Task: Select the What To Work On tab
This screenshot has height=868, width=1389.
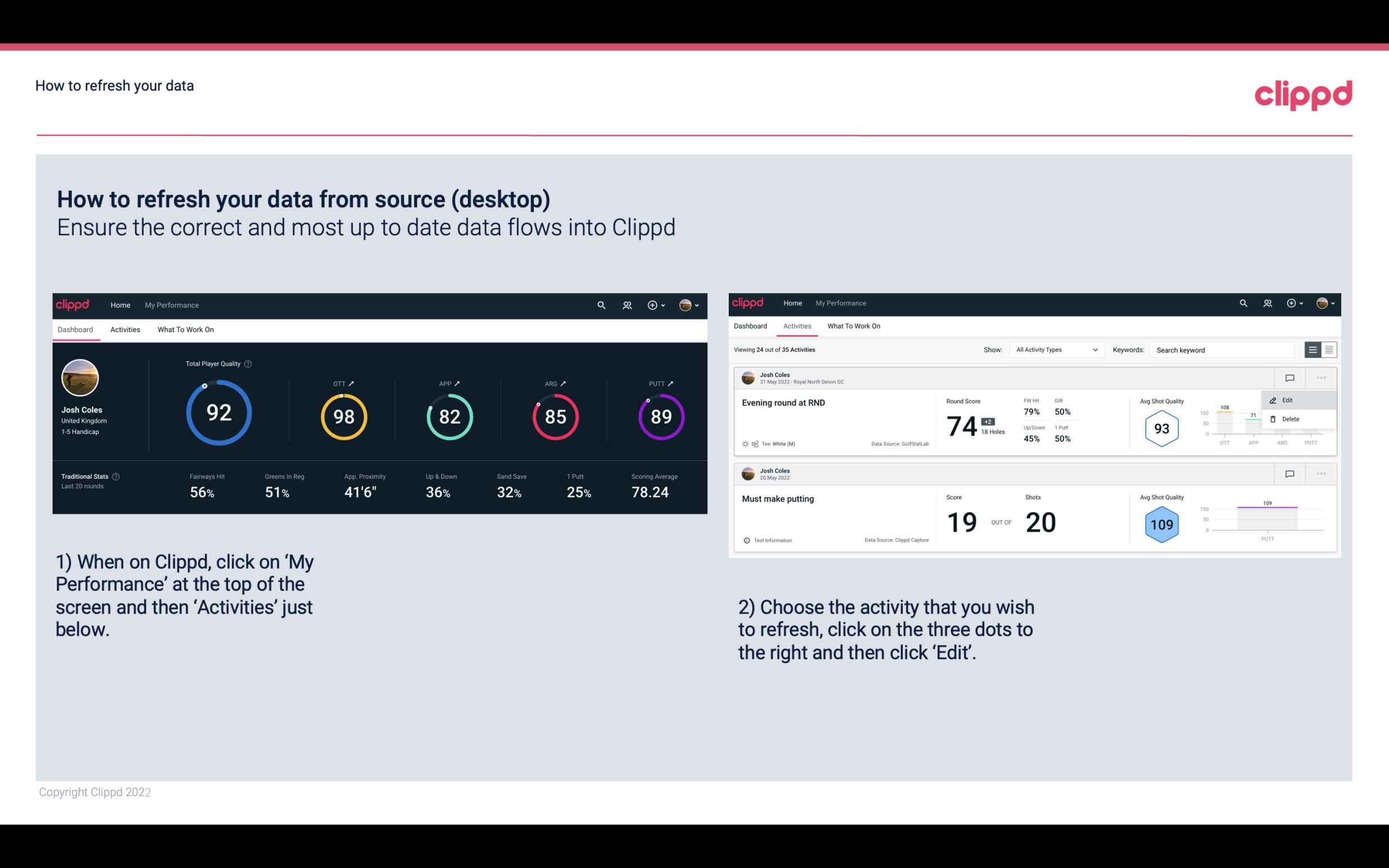Action: pos(185,329)
